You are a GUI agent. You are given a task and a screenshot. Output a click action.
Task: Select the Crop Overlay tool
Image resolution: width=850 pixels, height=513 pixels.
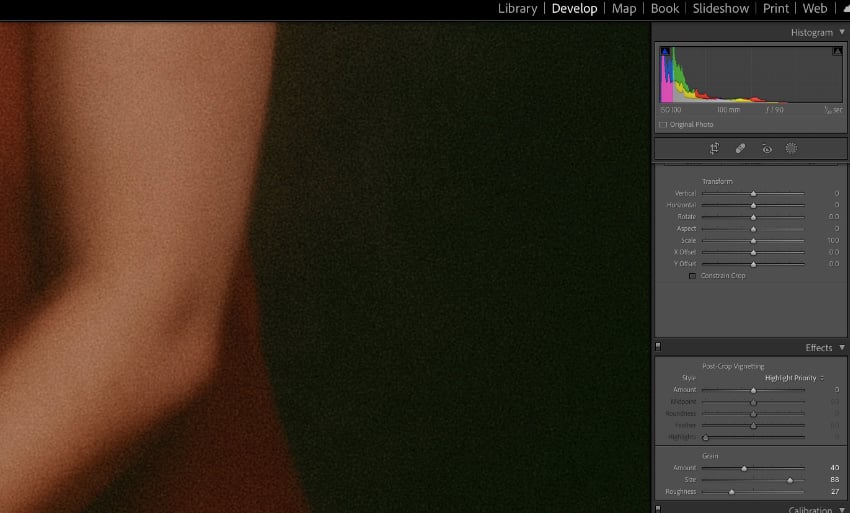[714, 148]
